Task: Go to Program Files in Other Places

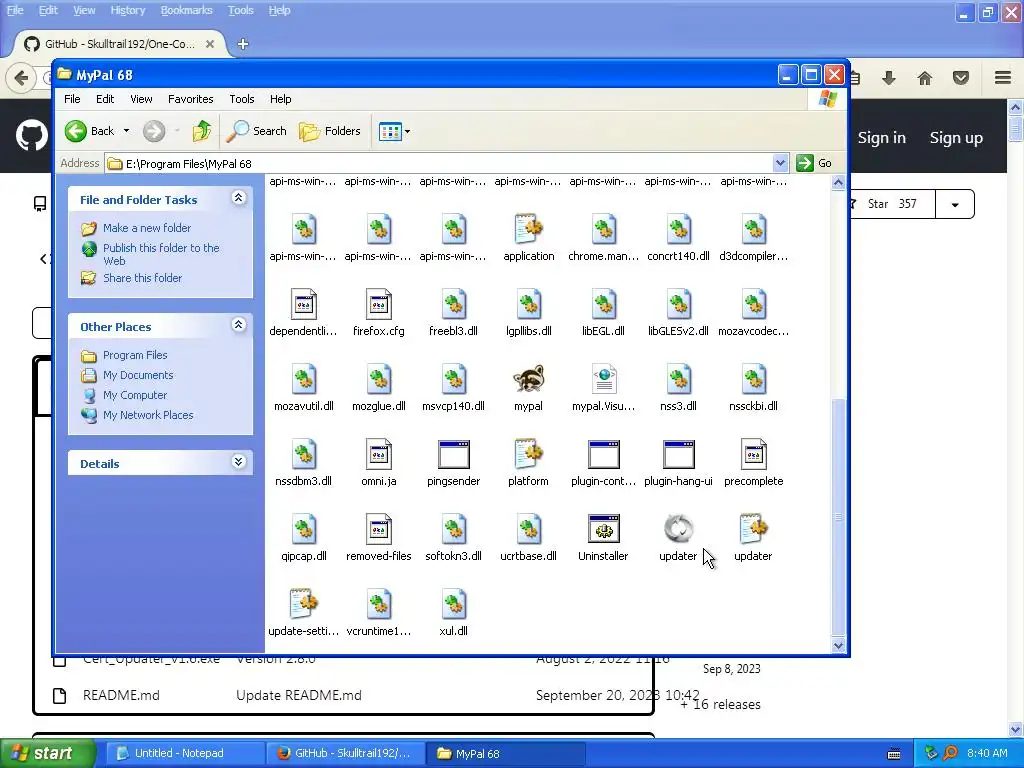Action: coord(135,355)
